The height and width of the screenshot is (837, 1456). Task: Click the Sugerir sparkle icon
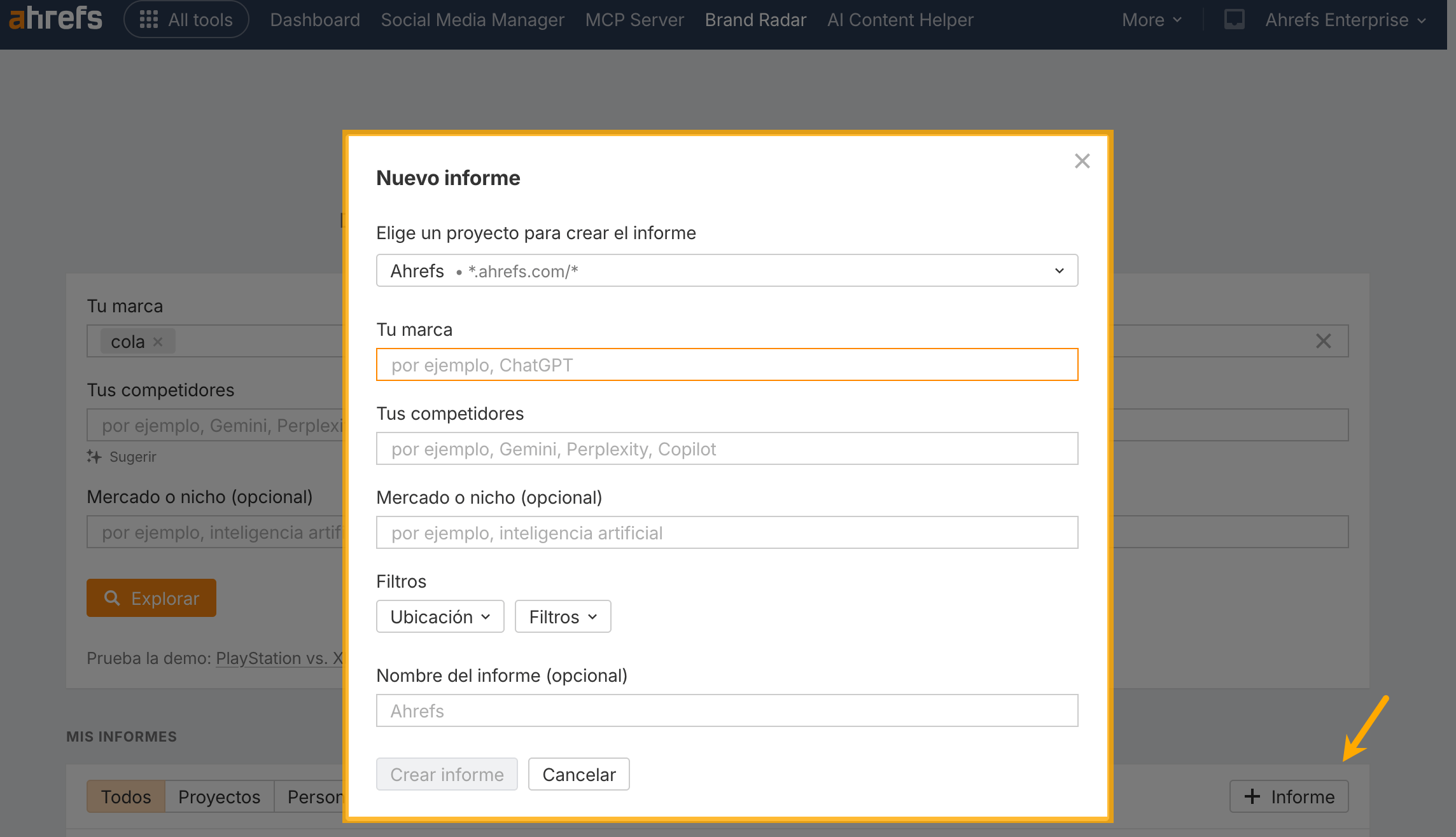click(x=94, y=457)
